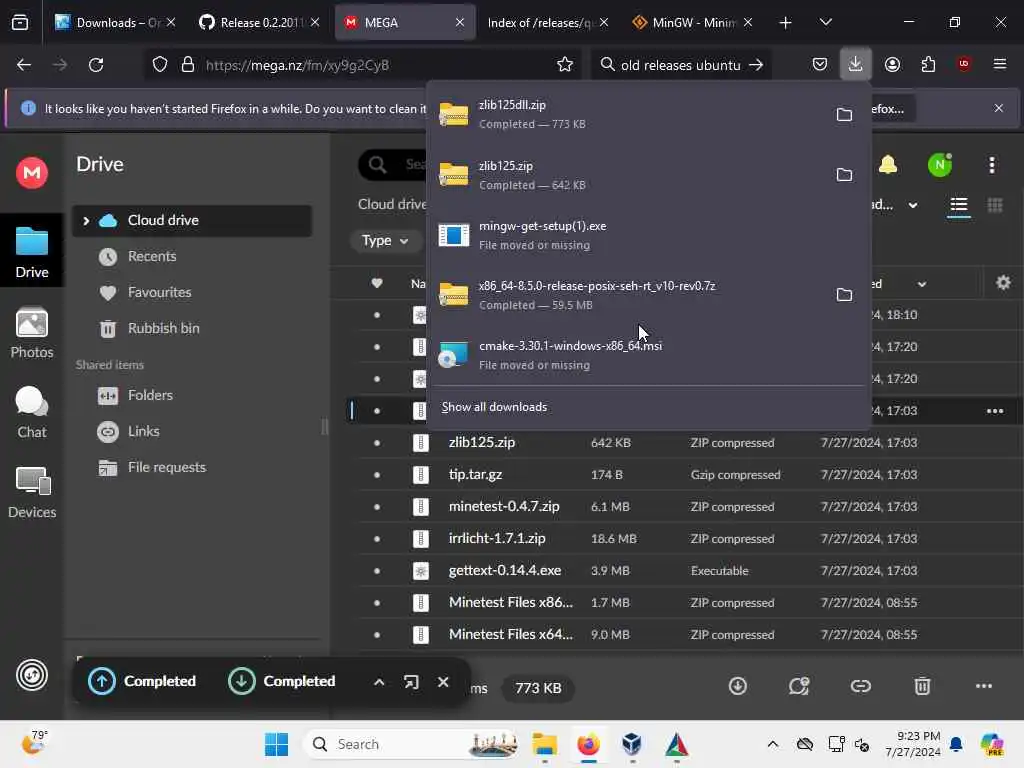Switch to list view in MEGA

point(959,205)
